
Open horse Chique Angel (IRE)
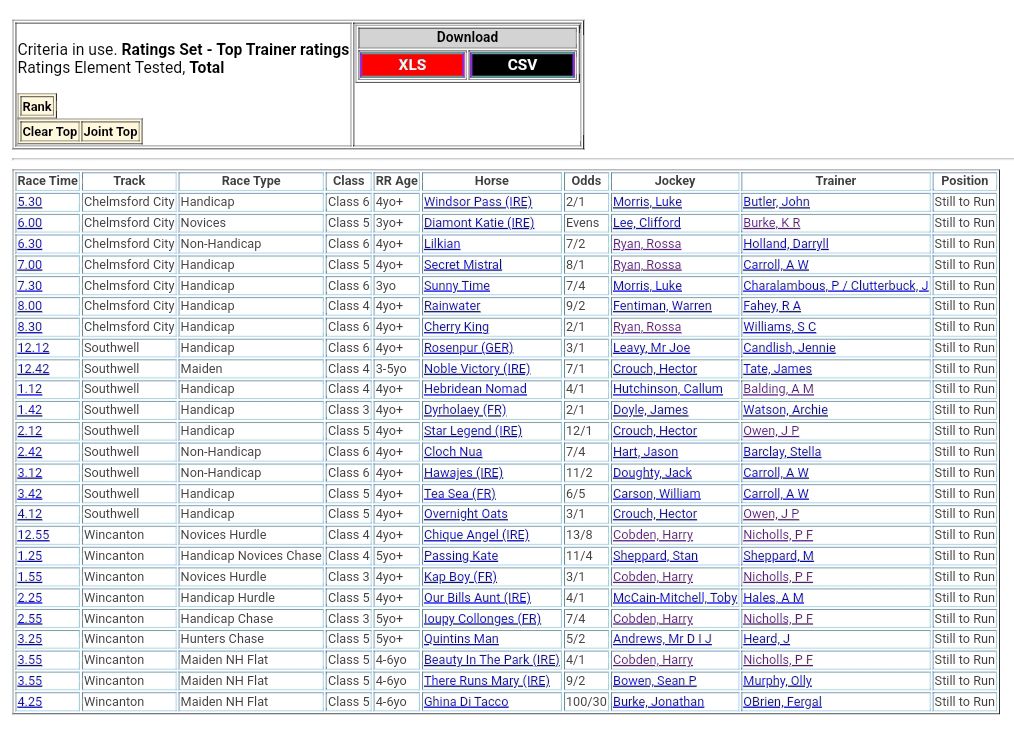coord(476,535)
